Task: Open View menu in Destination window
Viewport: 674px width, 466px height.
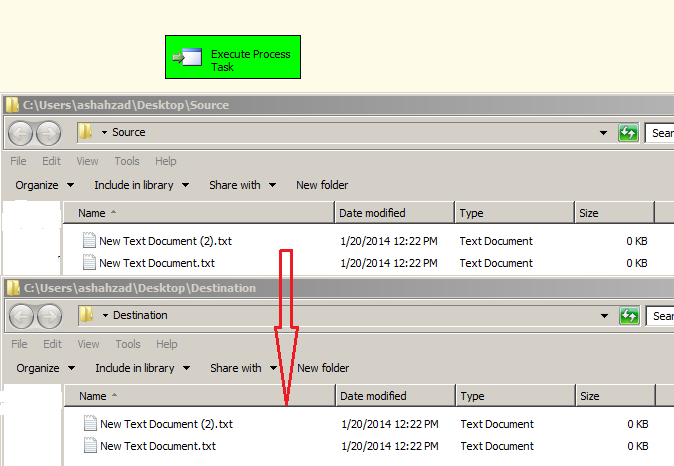Action: tap(88, 344)
